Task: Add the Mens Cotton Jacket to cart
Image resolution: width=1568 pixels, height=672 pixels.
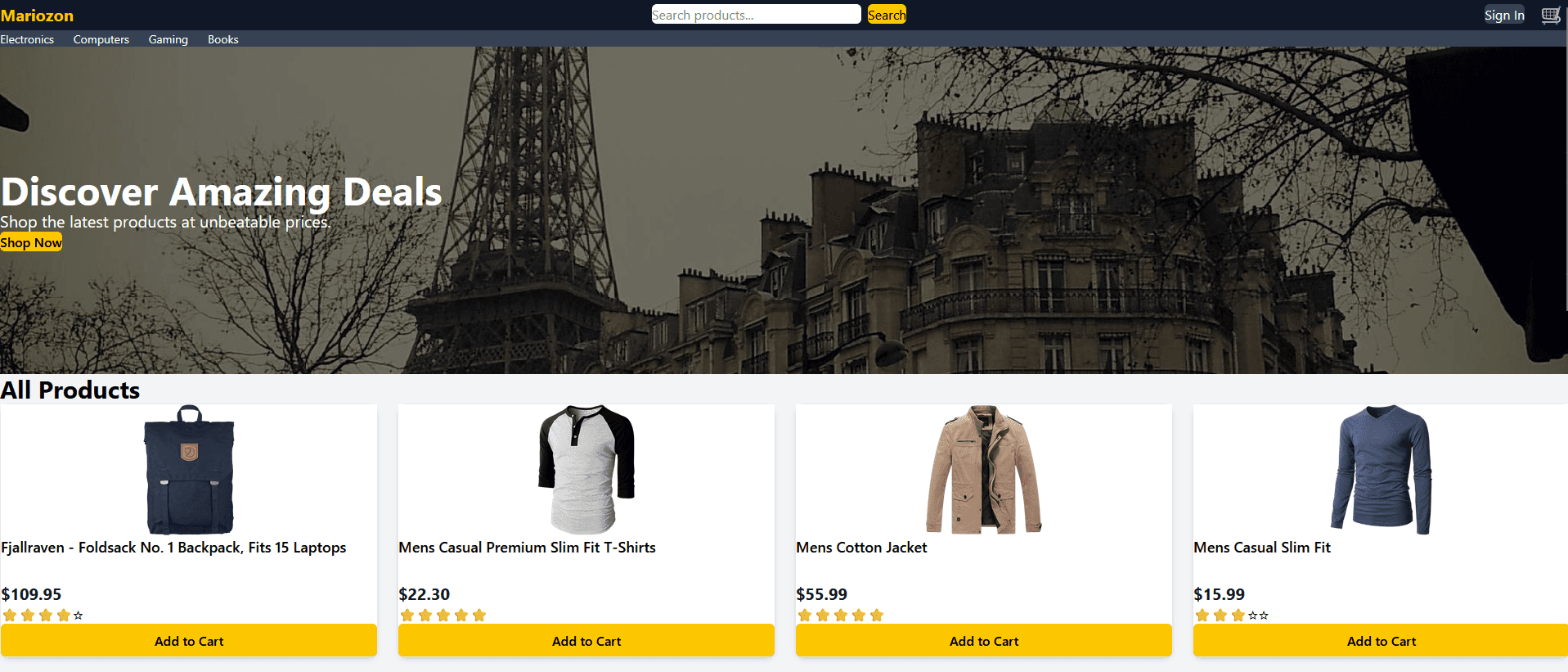Action: pyautogui.click(x=984, y=641)
